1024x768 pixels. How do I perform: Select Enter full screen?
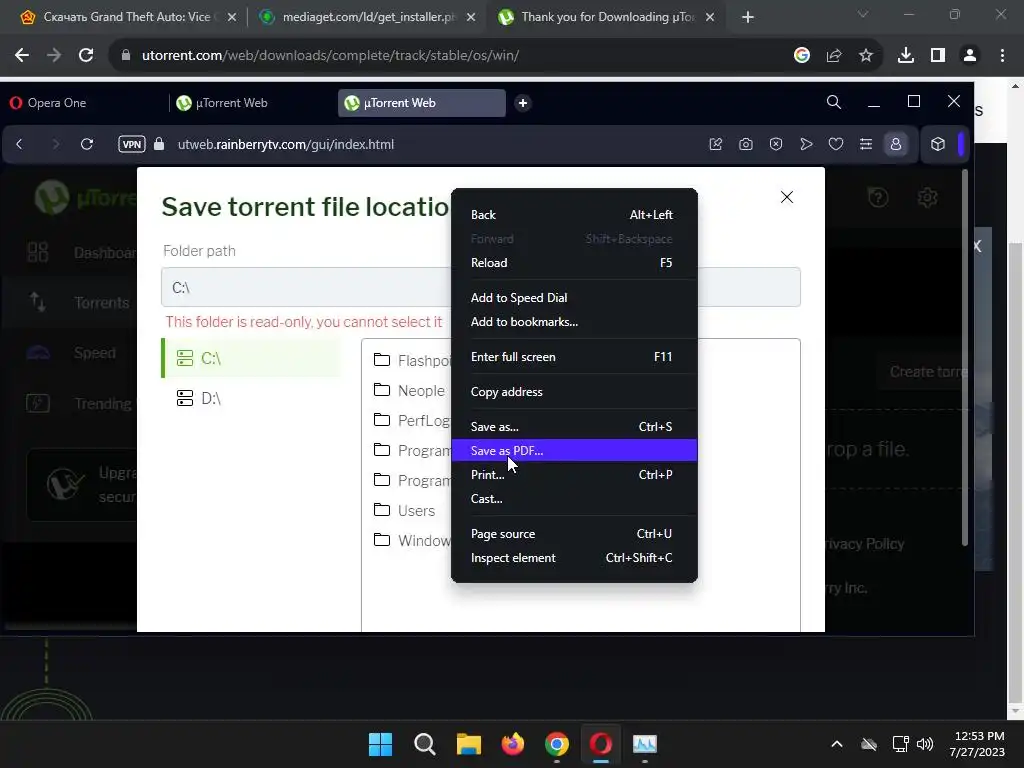pyautogui.click(x=574, y=357)
